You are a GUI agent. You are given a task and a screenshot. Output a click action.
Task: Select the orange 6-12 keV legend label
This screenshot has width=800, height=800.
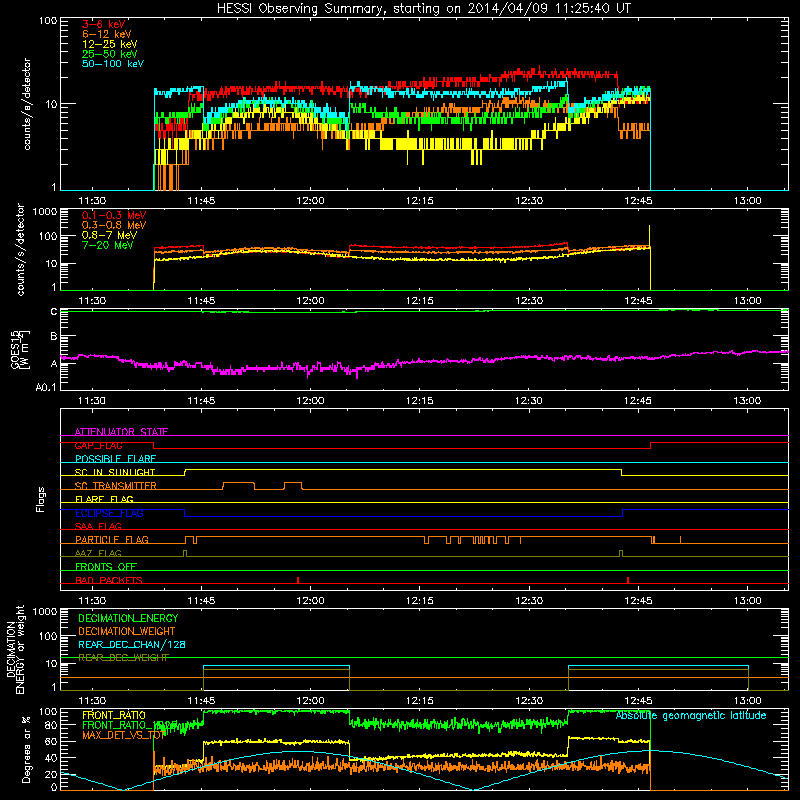(x=107, y=34)
